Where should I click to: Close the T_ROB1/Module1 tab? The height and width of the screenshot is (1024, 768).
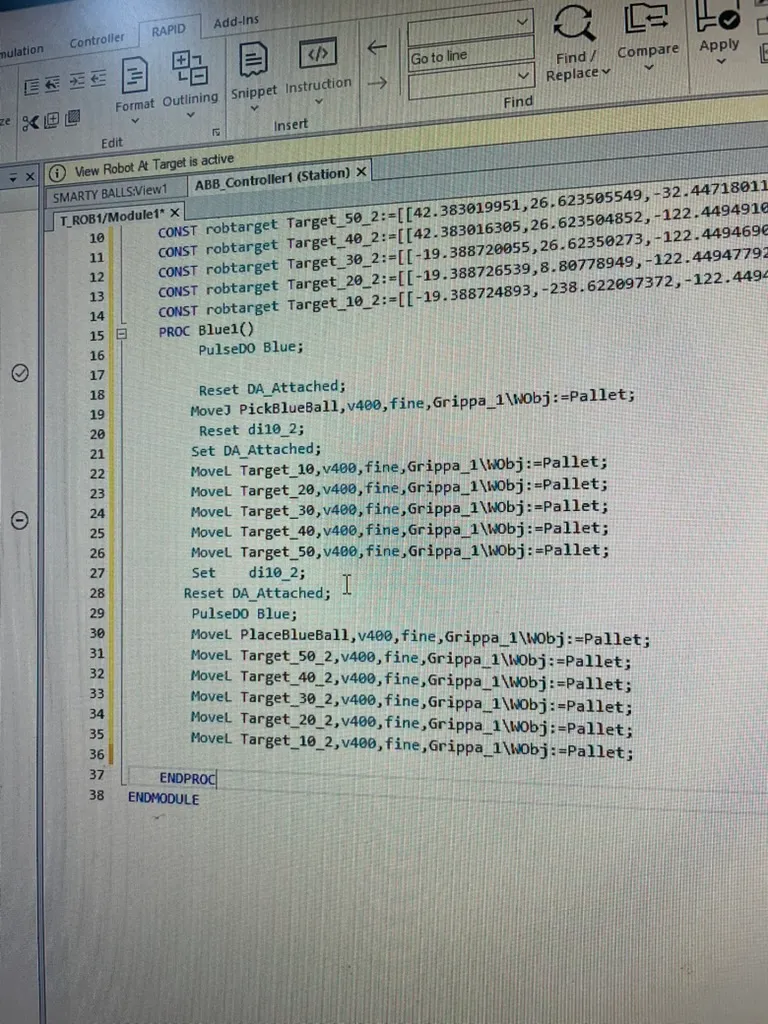coord(174,213)
